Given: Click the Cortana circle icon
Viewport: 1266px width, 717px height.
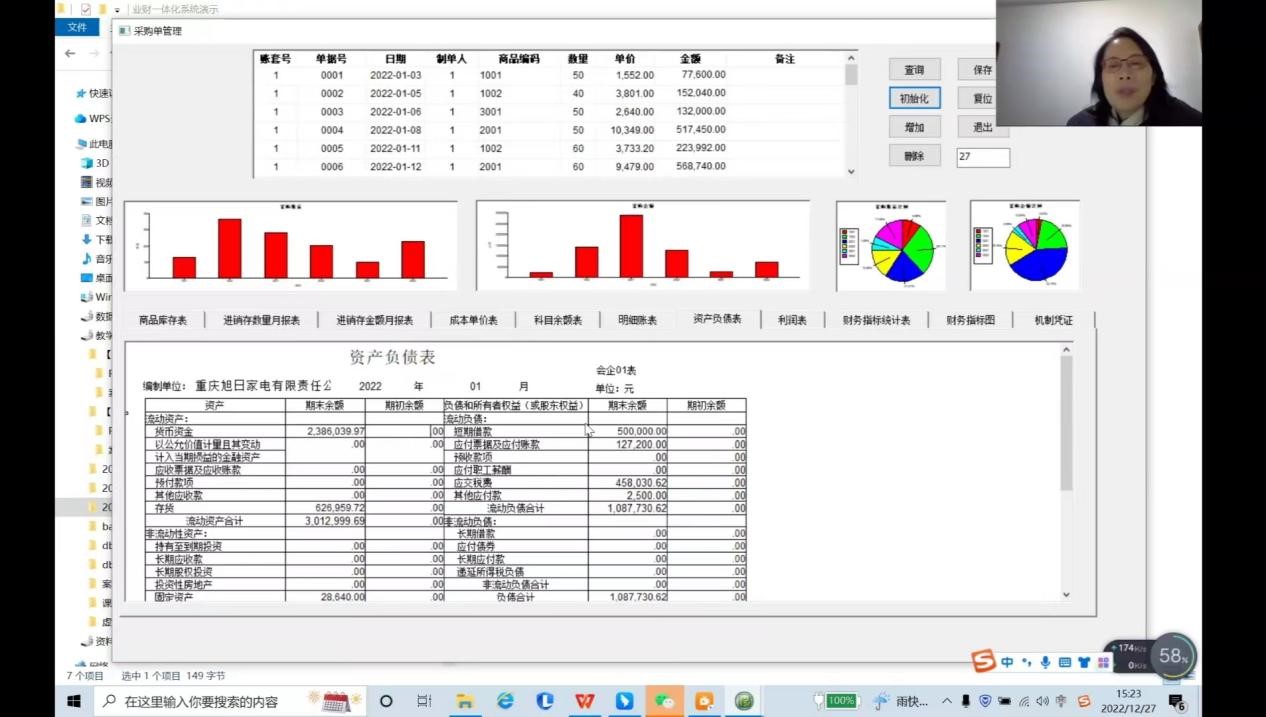Looking at the screenshot, I should pos(386,701).
